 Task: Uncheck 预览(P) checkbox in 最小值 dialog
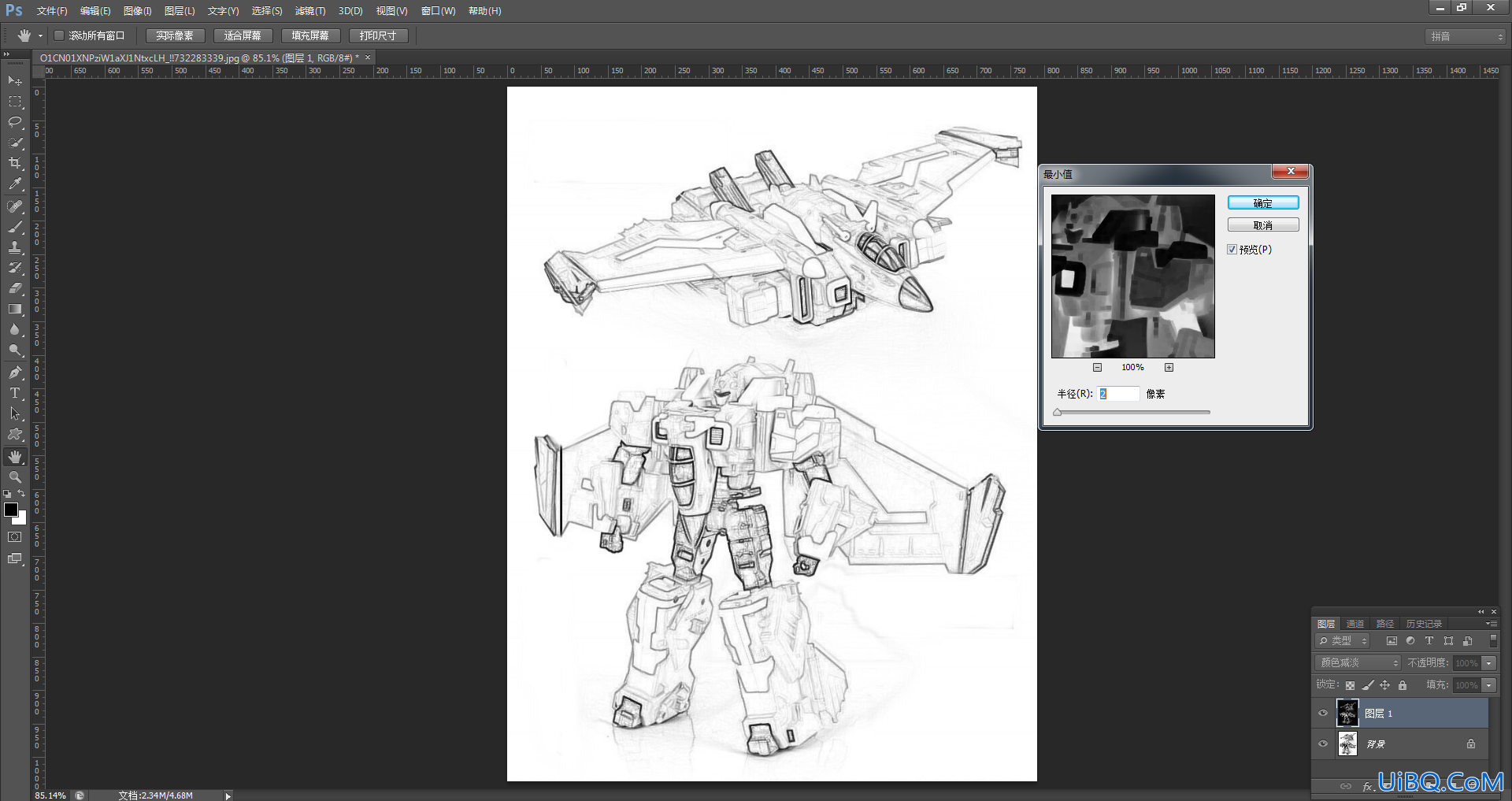(x=1232, y=250)
